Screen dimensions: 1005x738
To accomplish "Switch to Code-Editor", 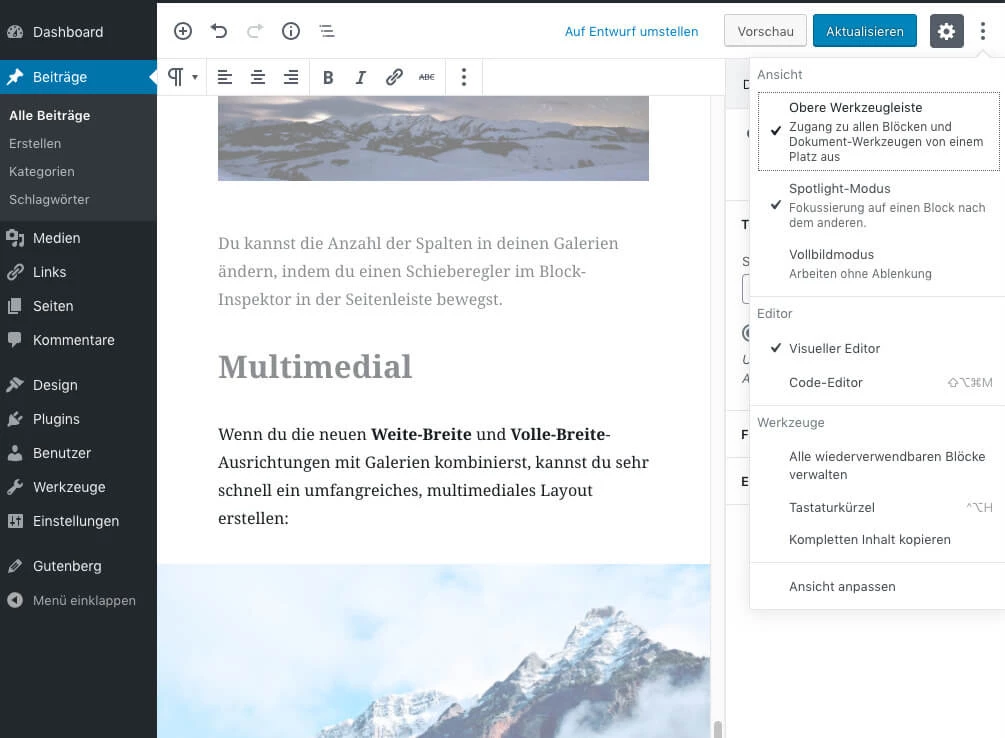I will click(x=826, y=382).
